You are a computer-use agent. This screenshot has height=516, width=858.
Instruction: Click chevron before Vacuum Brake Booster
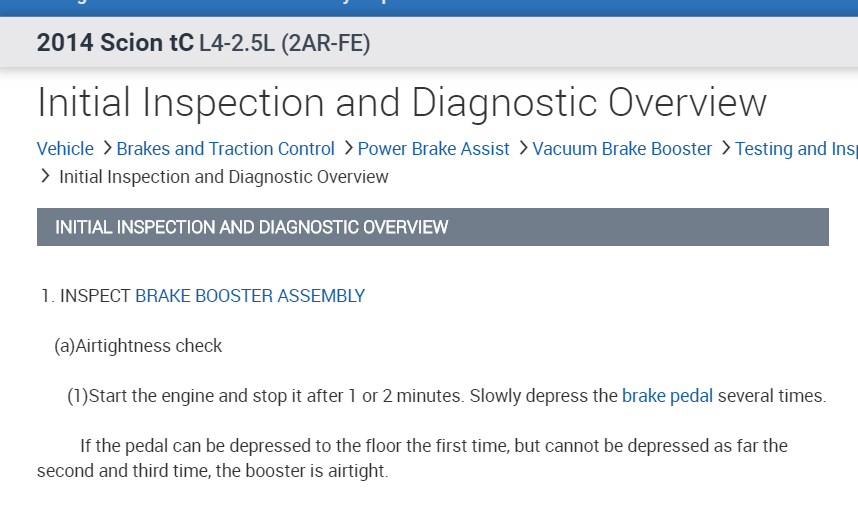coord(522,149)
